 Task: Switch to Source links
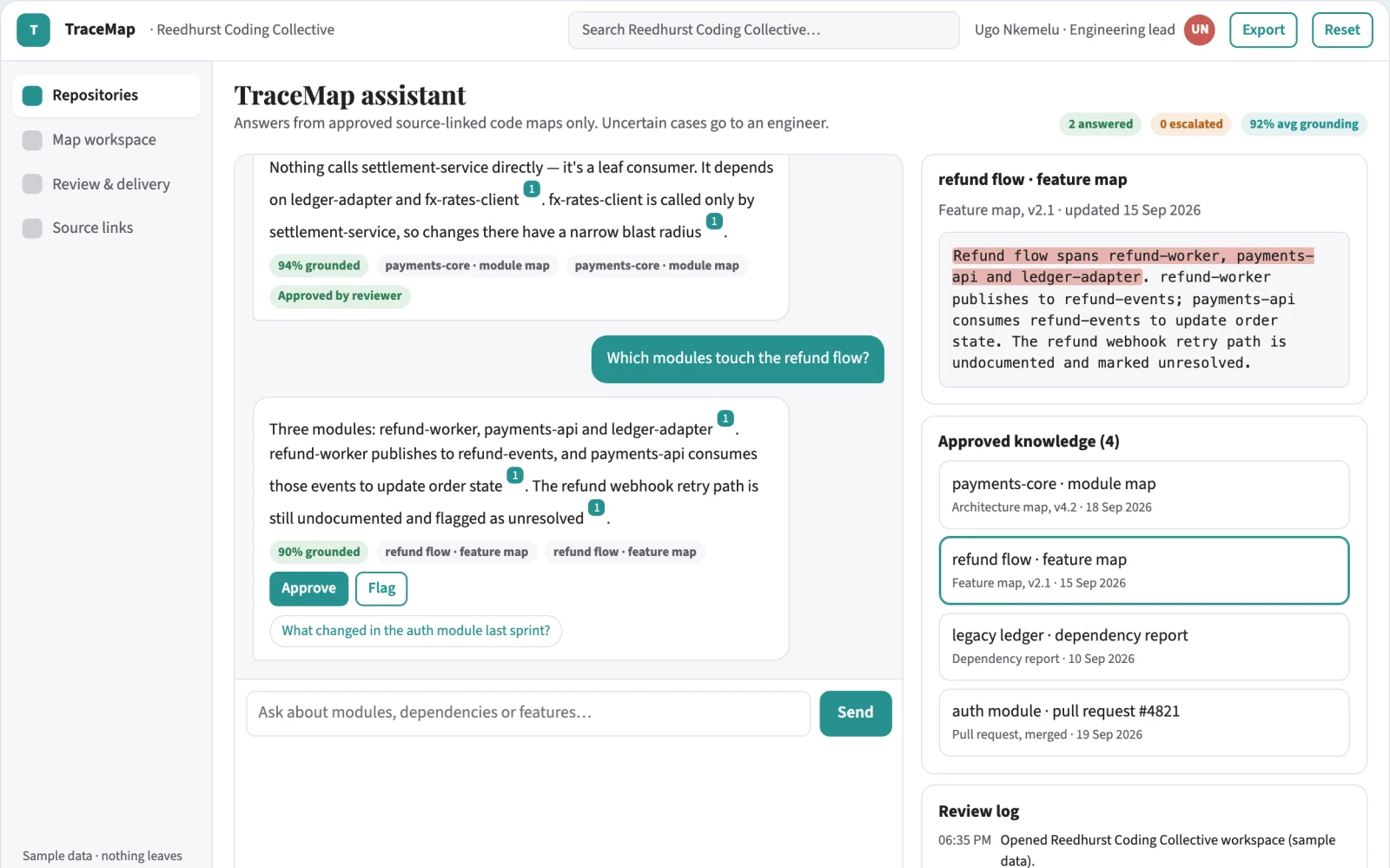[x=106, y=228]
